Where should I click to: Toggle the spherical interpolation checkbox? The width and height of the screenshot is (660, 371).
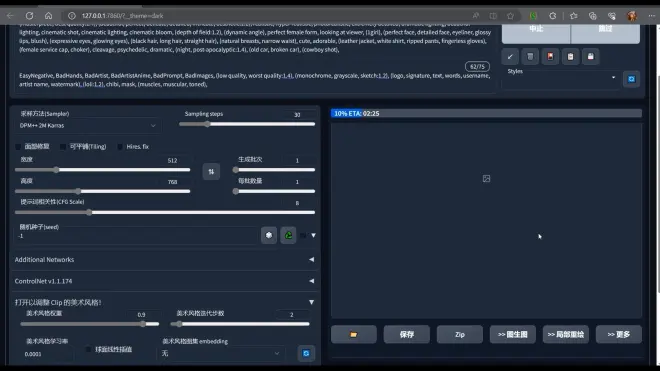pos(88,349)
